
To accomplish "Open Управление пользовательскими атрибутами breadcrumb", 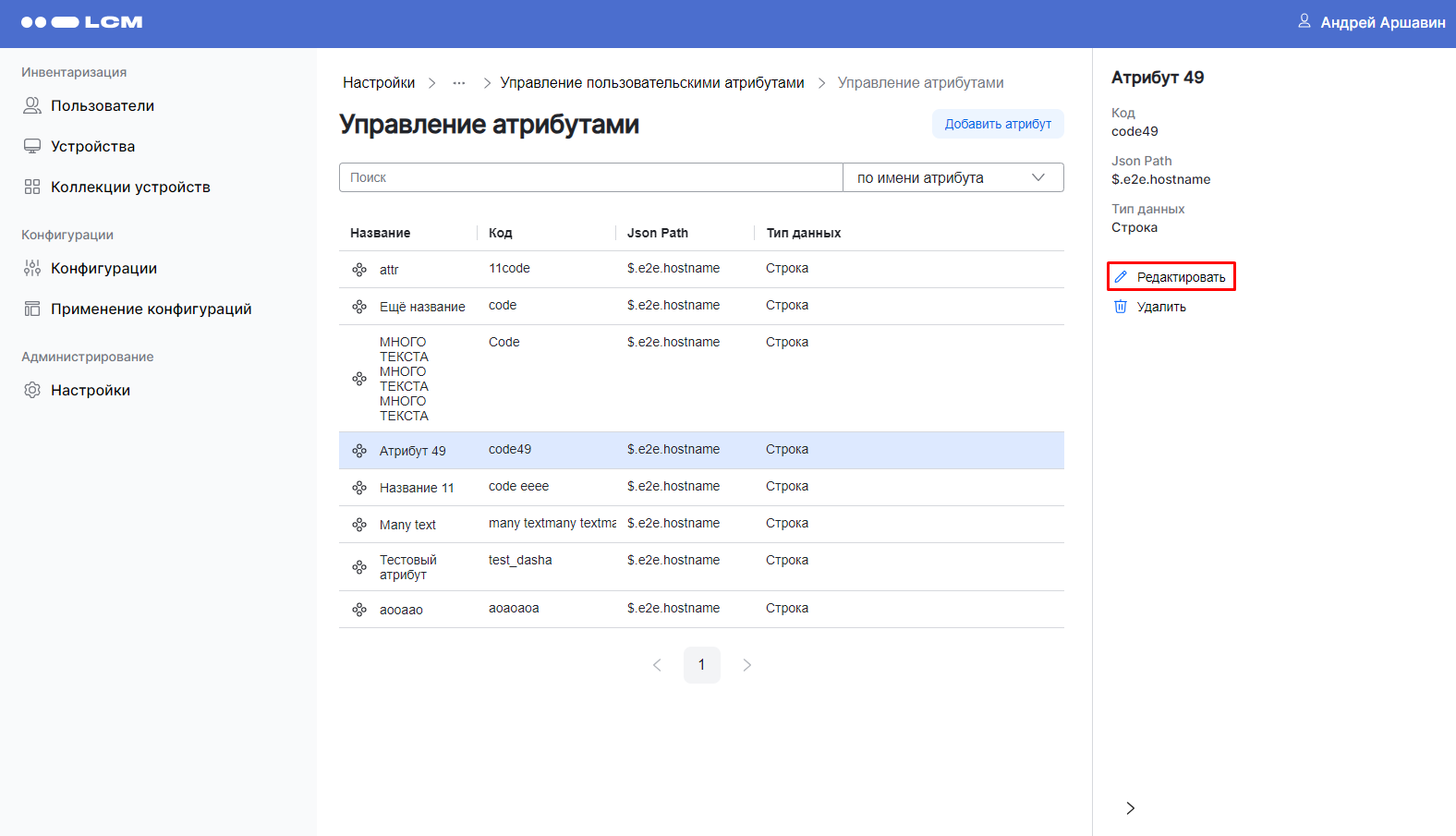I will [x=651, y=83].
